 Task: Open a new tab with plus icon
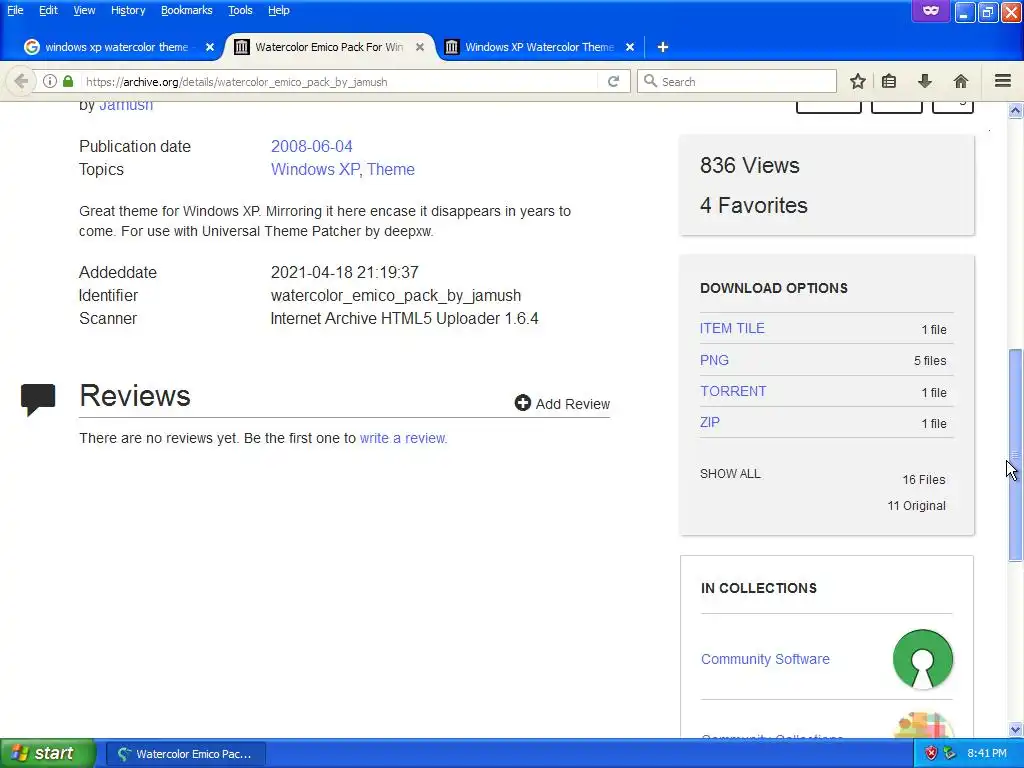[x=662, y=47]
